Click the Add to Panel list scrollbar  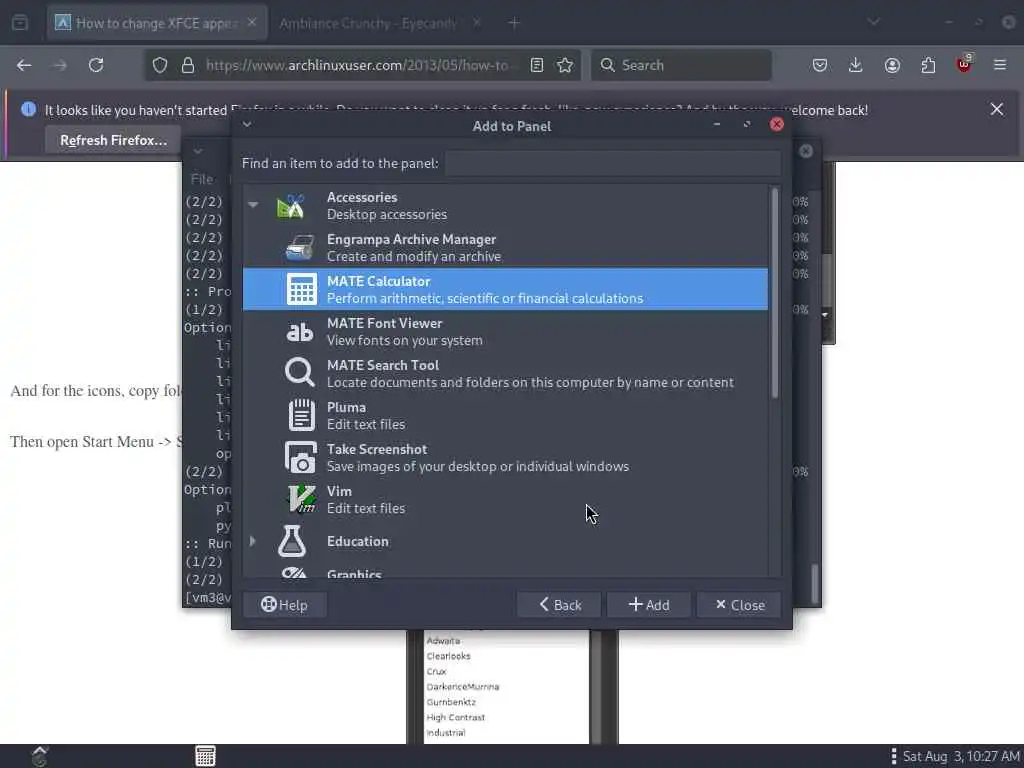[775, 293]
